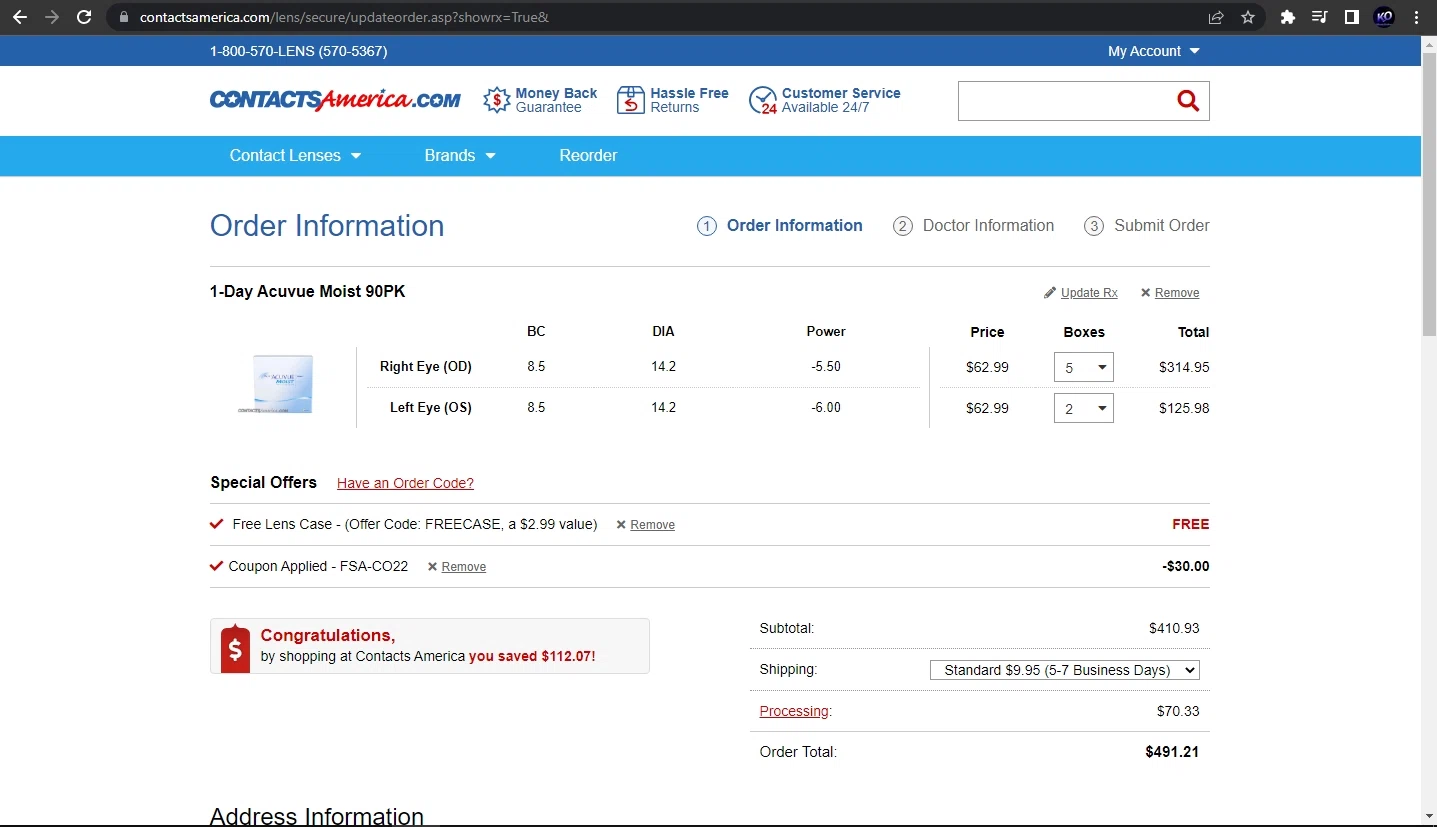1437x827 pixels.
Task: Click the Address Information heading
Action: [317, 816]
